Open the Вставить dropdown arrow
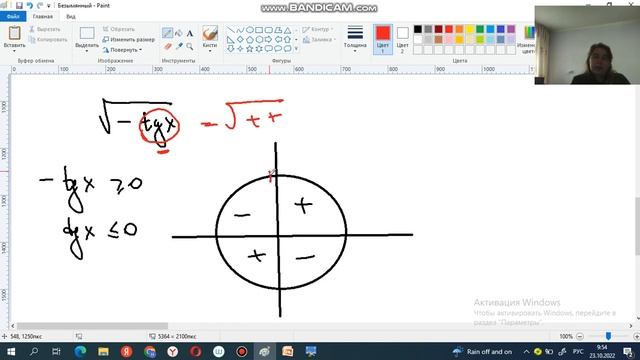The image size is (640, 360). click(14, 51)
